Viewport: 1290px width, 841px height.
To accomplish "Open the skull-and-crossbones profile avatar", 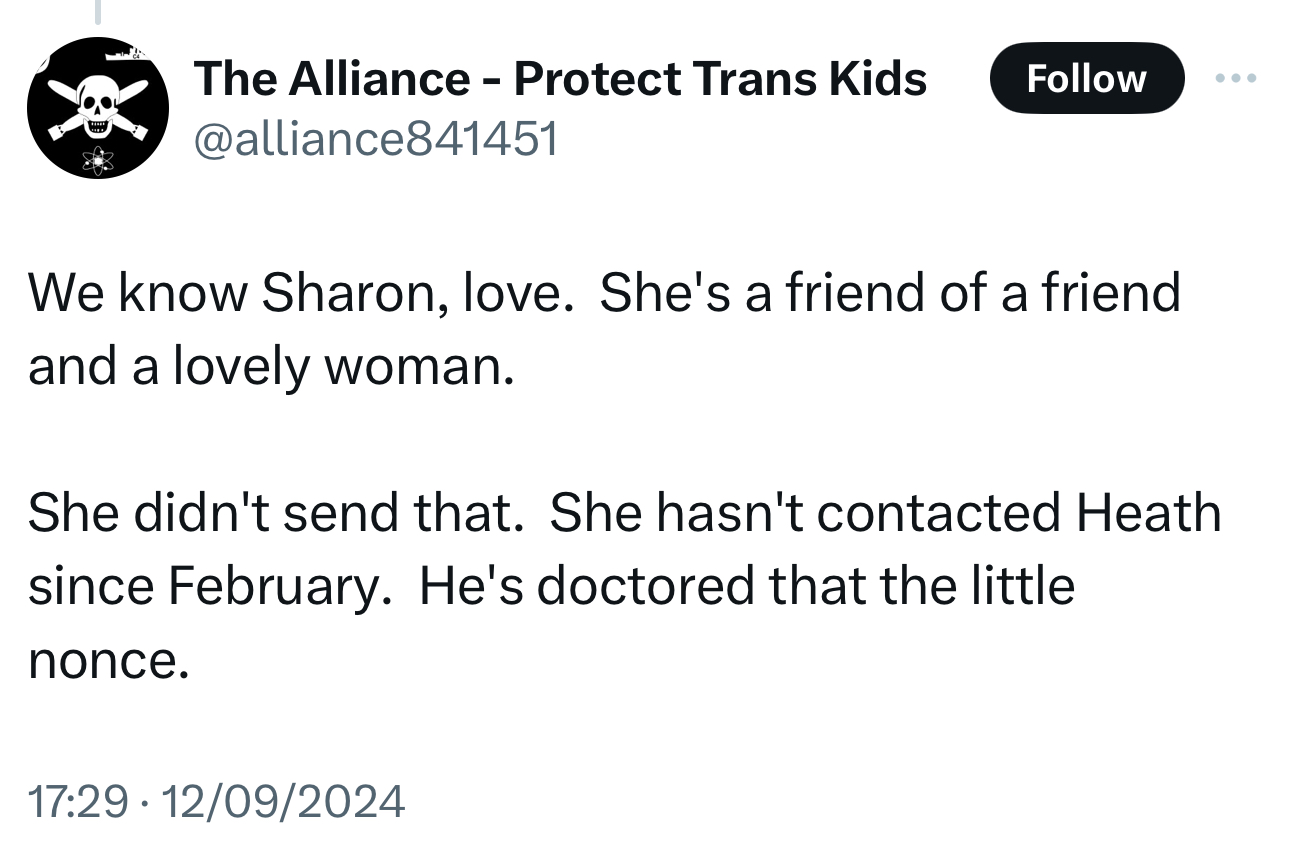I will pyautogui.click(x=97, y=108).
